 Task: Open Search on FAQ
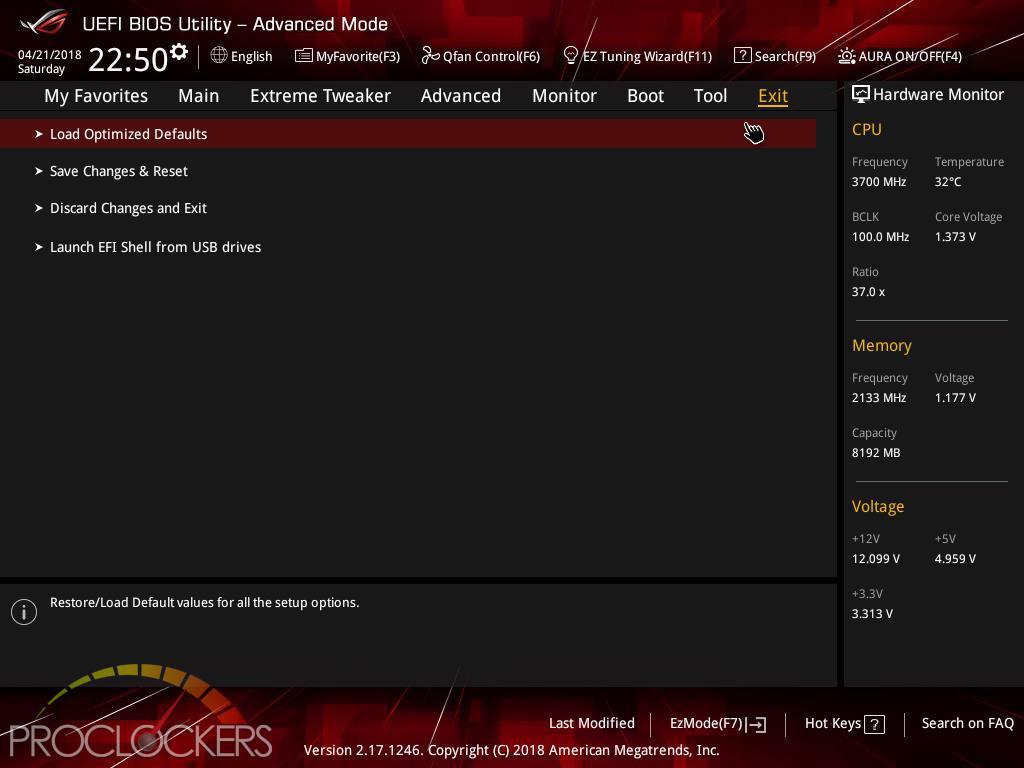(967, 724)
